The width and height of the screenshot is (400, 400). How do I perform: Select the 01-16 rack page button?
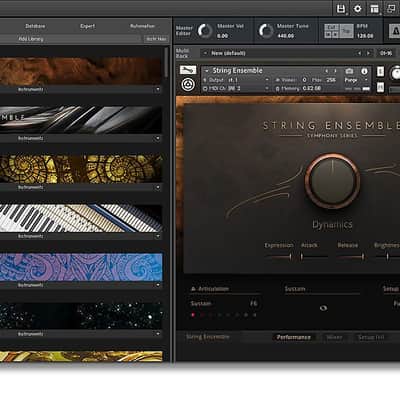point(386,53)
